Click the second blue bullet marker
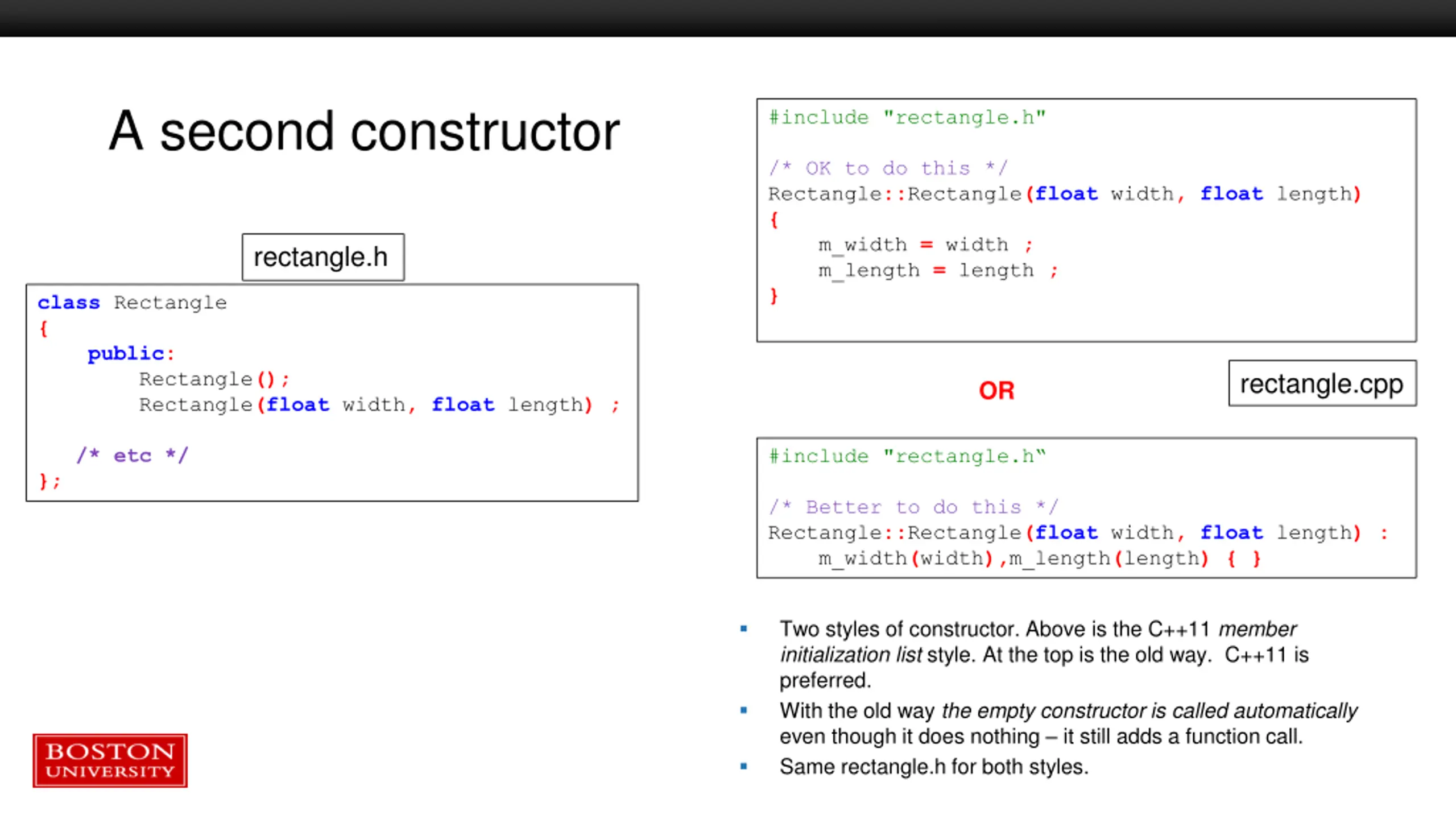The width and height of the screenshot is (1456, 819). [743, 710]
